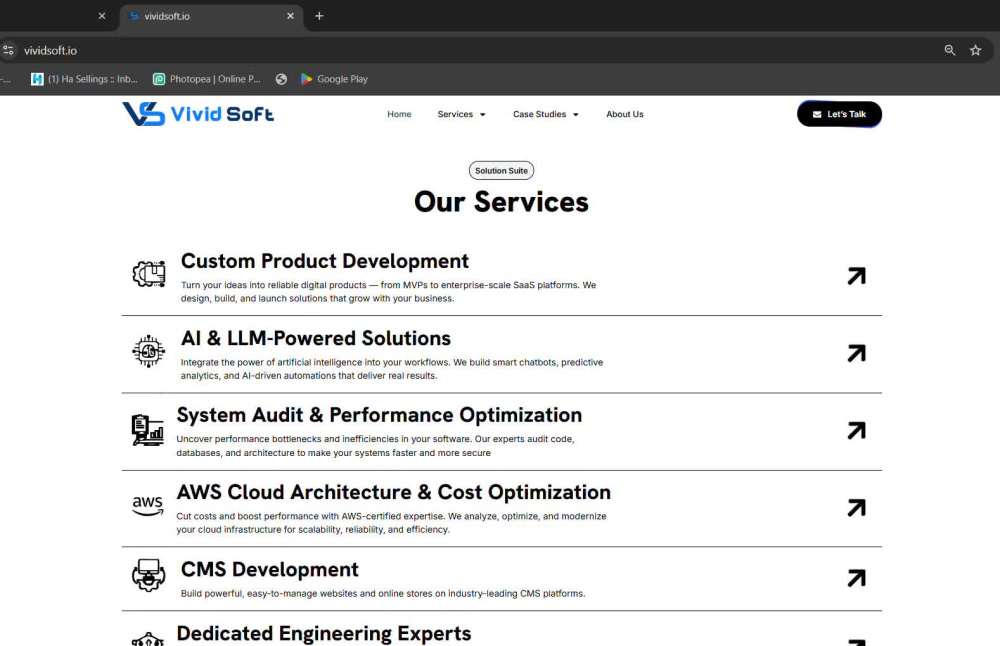The width and height of the screenshot is (1000, 646).
Task: Click the CMS Development arrow icon
Action: coord(857,578)
